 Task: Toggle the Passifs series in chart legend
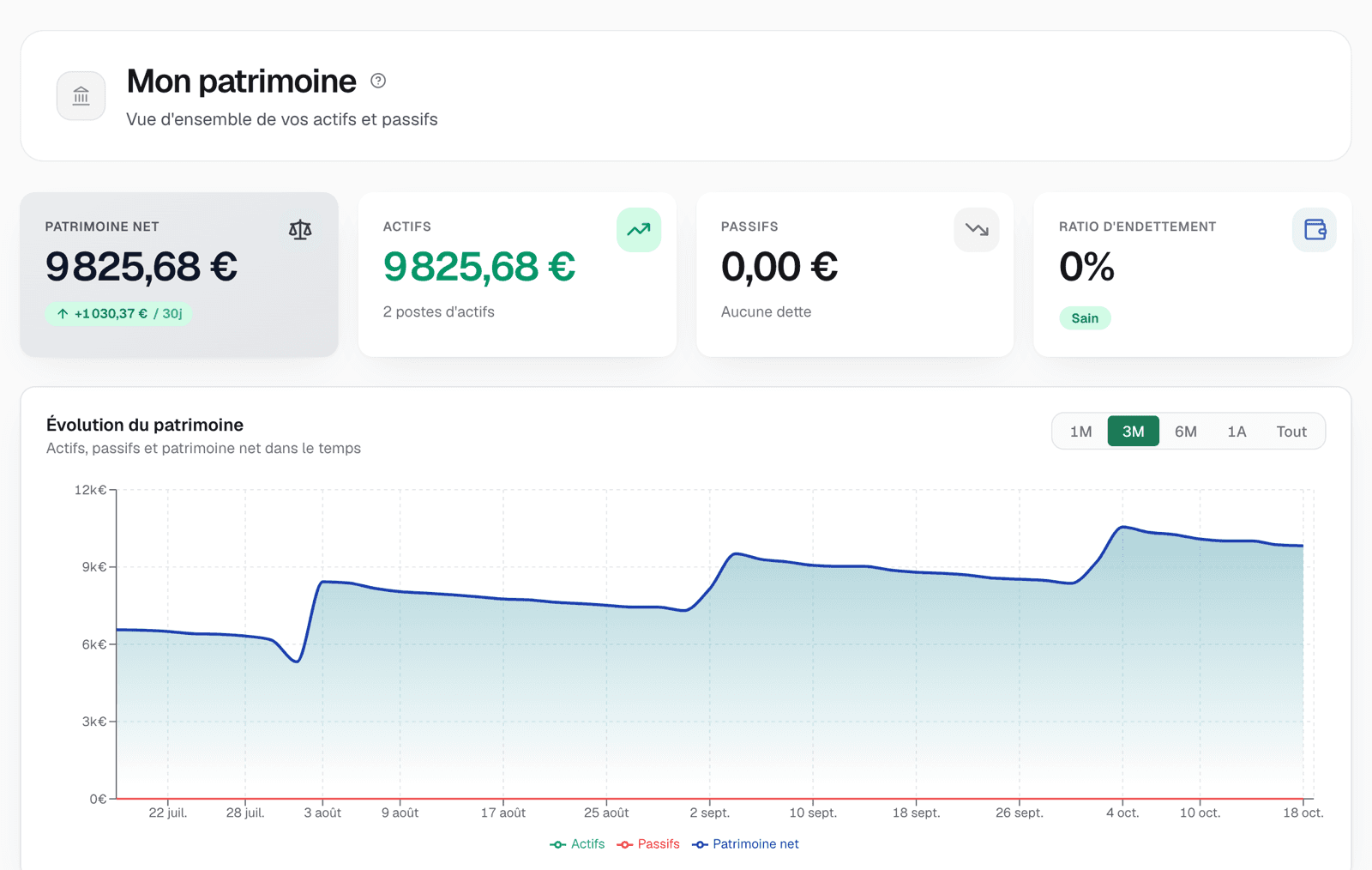click(x=648, y=844)
